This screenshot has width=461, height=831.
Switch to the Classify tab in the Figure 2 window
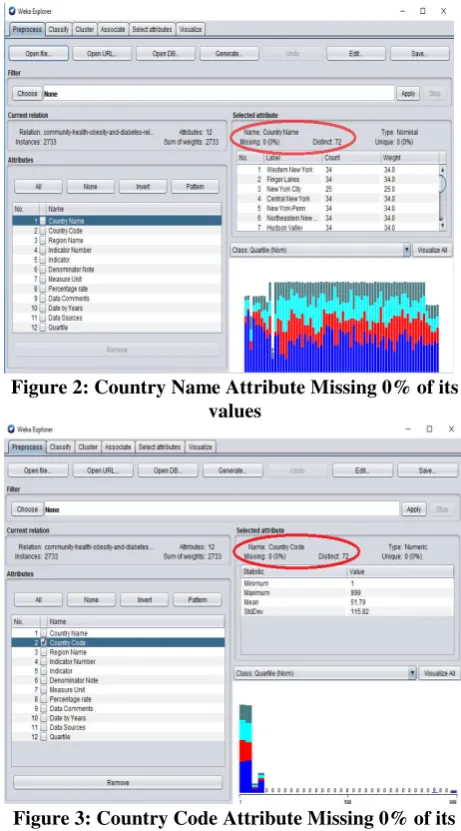point(58,30)
